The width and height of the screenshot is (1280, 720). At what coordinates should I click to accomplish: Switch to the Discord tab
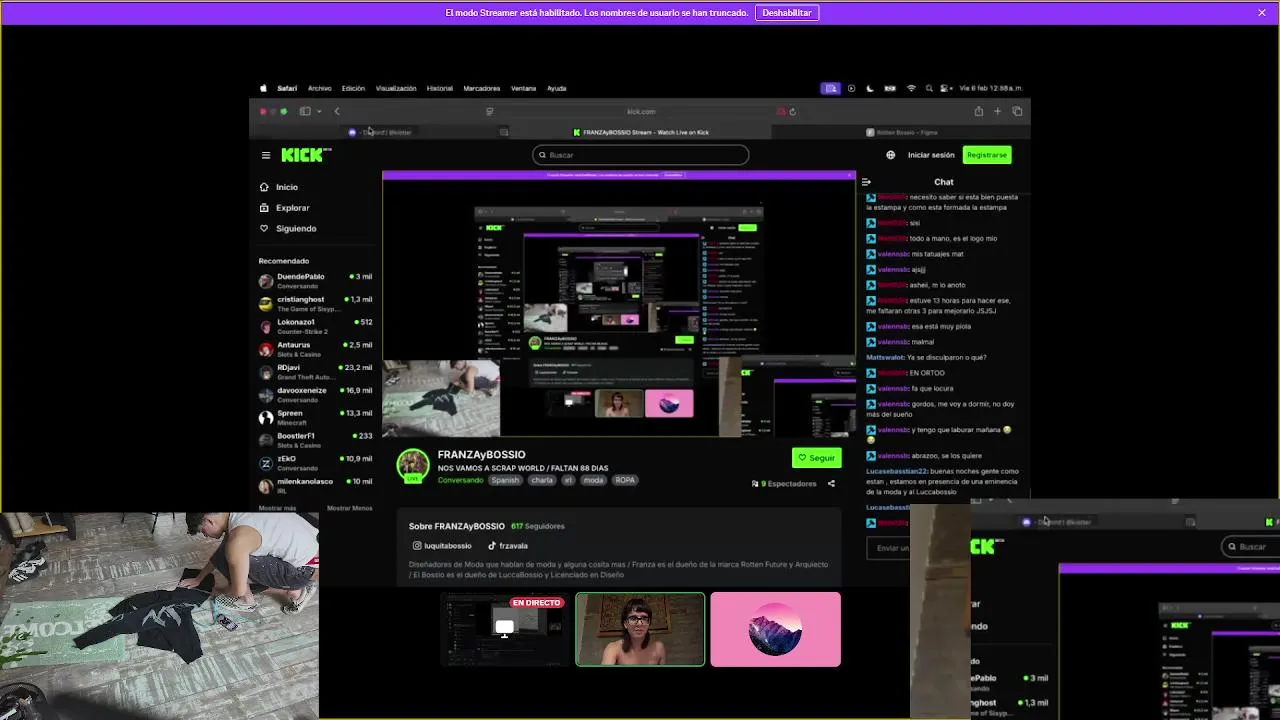[380, 132]
